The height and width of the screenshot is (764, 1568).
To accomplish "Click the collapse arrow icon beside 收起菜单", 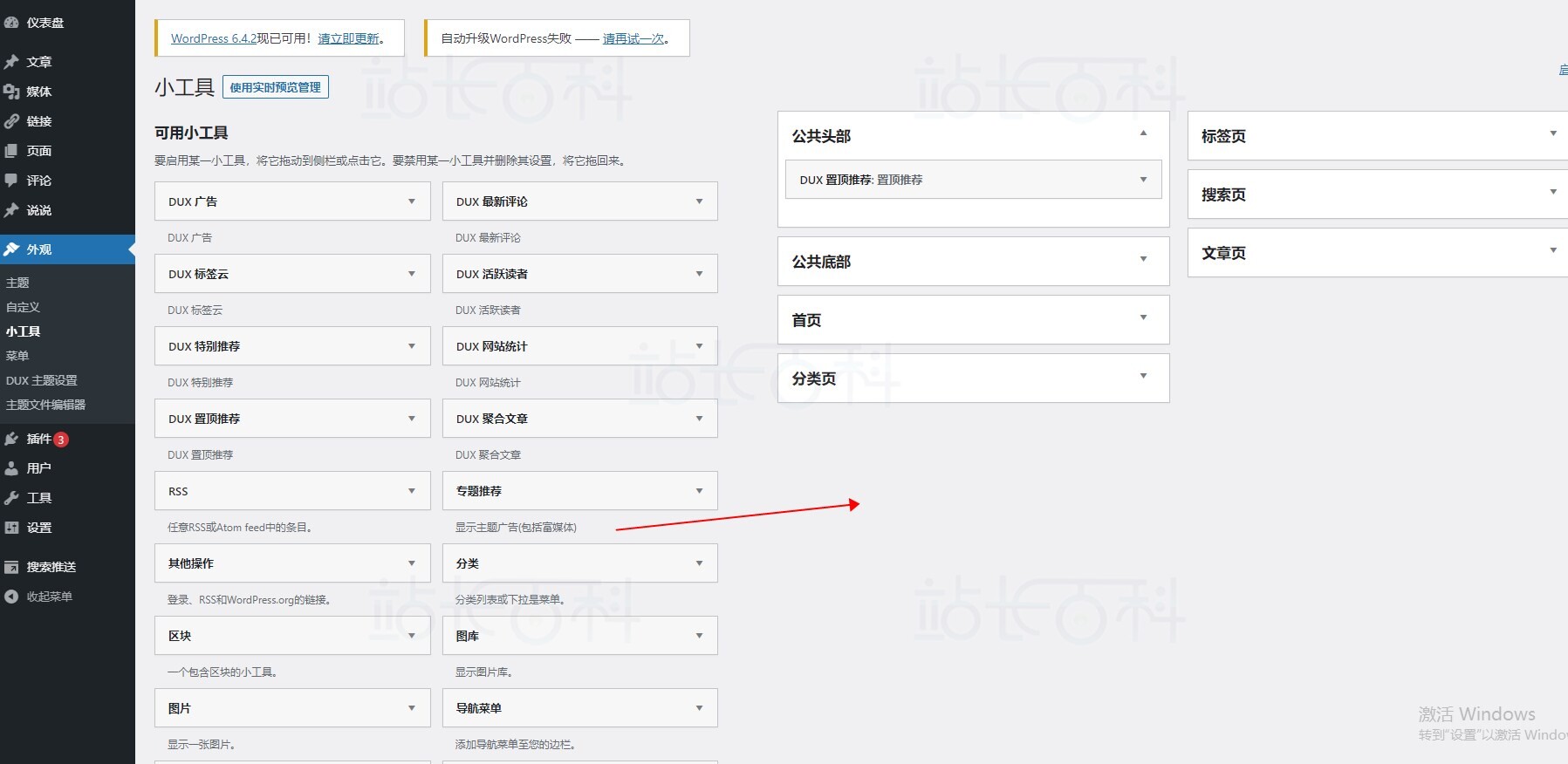I will click(x=11, y=597).
